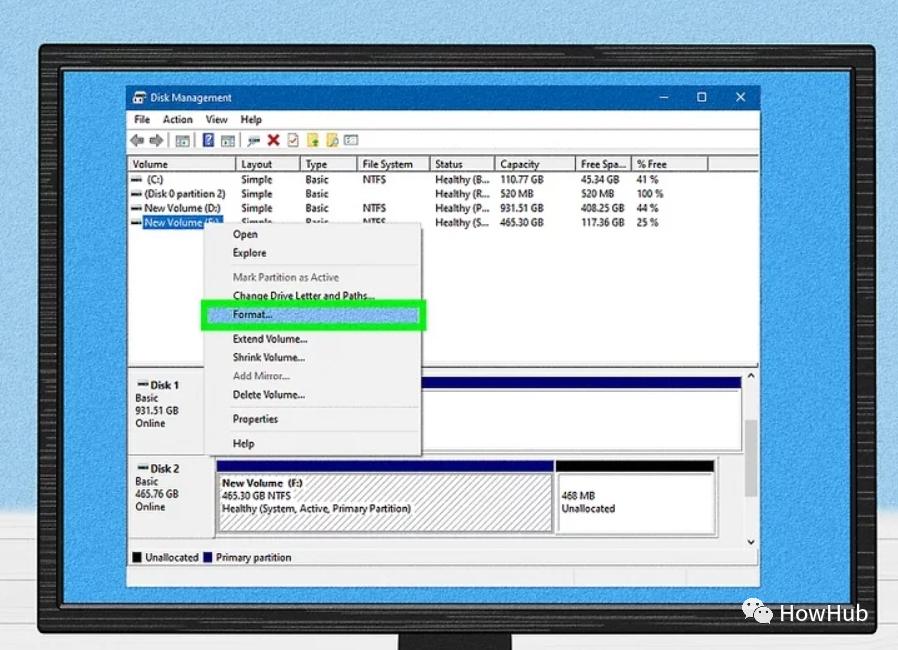The height and width of the screenshot is (650, 898).
Task: Click the show/hide console tree toolbar icon
Action: tap(182, 141)
